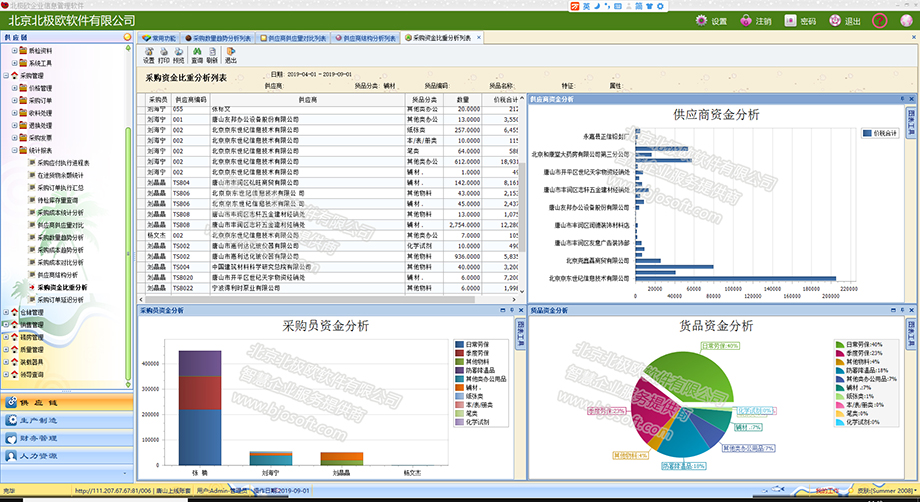Image resolution: width=920 pixels, height=502 pixels.
Task: Click the 预览 (preview) toolbar icon
Action: click(178, 56)
